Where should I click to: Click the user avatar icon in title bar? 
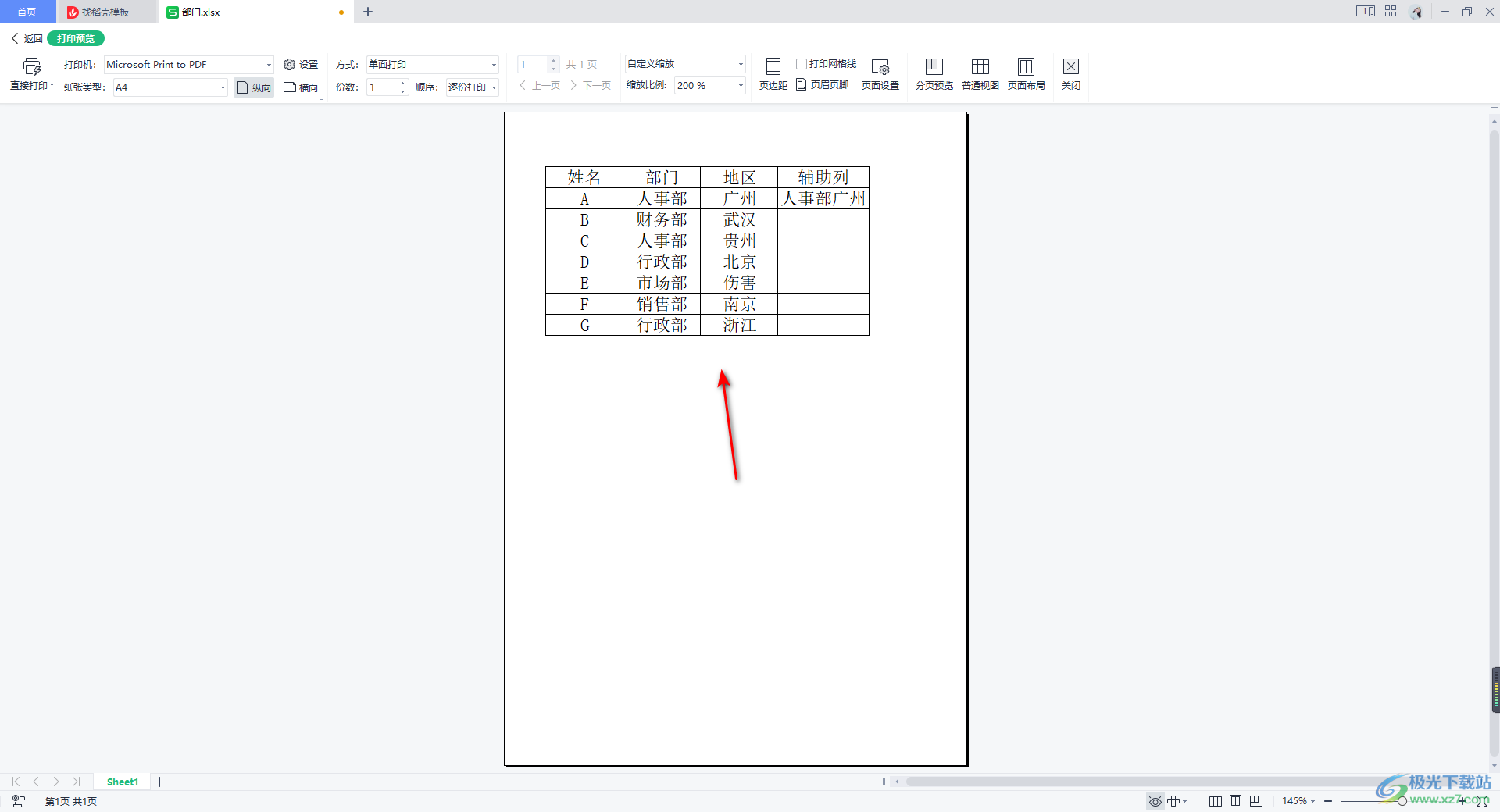[1416, 12]
